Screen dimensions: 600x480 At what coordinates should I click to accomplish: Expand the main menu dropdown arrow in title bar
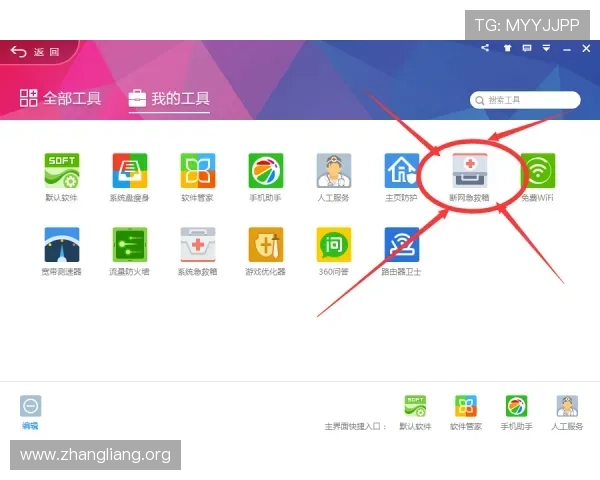pyautogui.click(x=546, y=48)
